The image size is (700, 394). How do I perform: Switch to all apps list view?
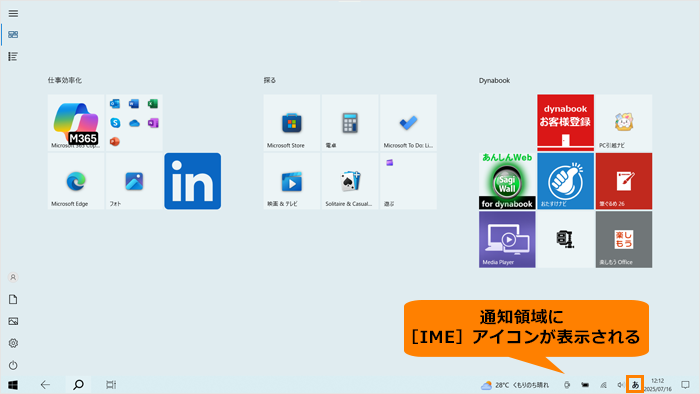click(x=13, y=56)
